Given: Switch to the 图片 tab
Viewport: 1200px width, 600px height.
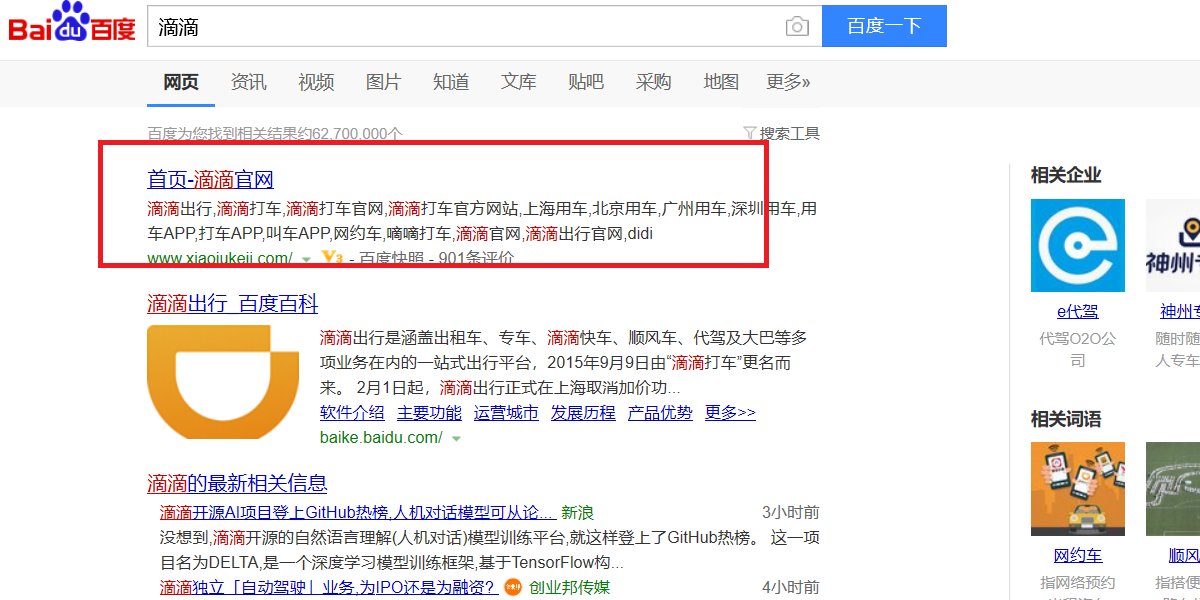Looking at the screenshot, I should pos(384,82).
